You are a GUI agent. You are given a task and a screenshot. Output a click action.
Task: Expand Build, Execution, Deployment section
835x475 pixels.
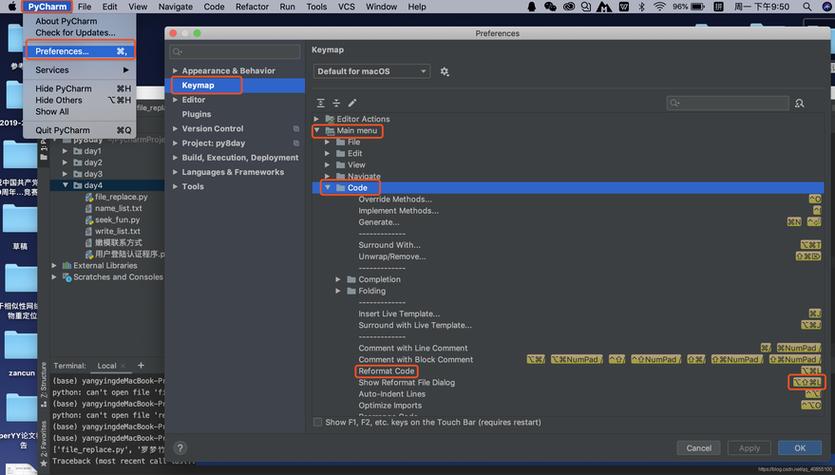tap(175, 158)
